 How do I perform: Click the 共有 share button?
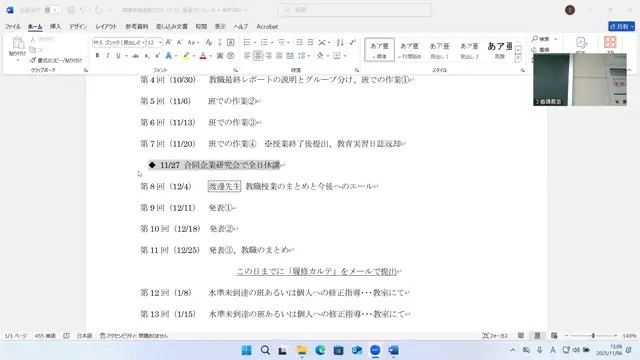(621, 27)
